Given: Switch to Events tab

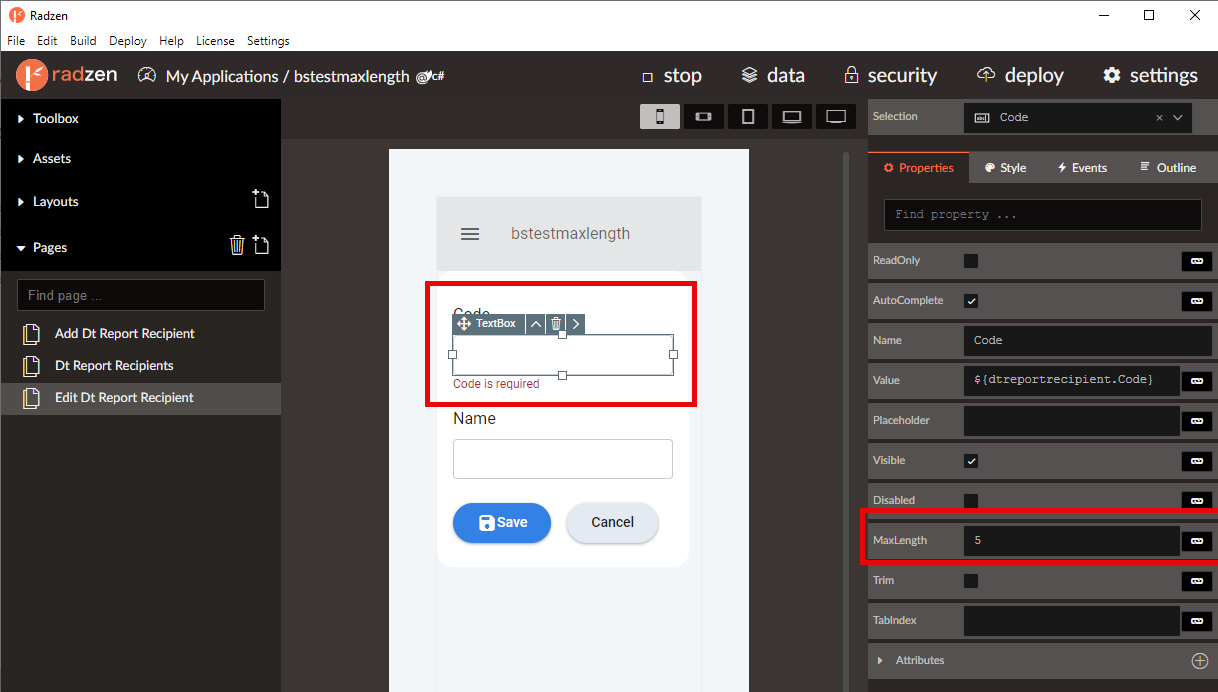Looking at the screenshot, I should [1082, 168].
